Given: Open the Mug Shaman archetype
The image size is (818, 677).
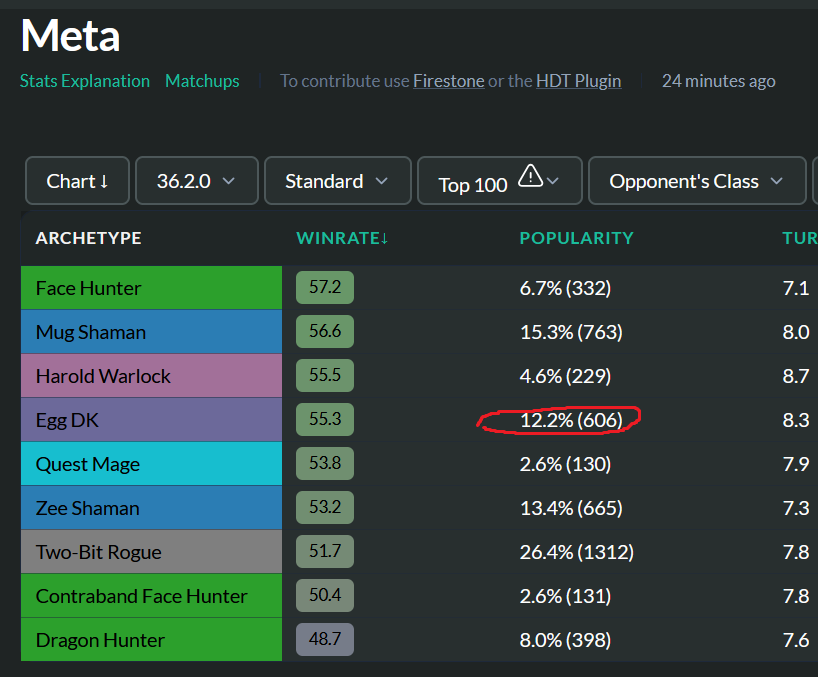Looking at the screenshot, I should point(151,332).
